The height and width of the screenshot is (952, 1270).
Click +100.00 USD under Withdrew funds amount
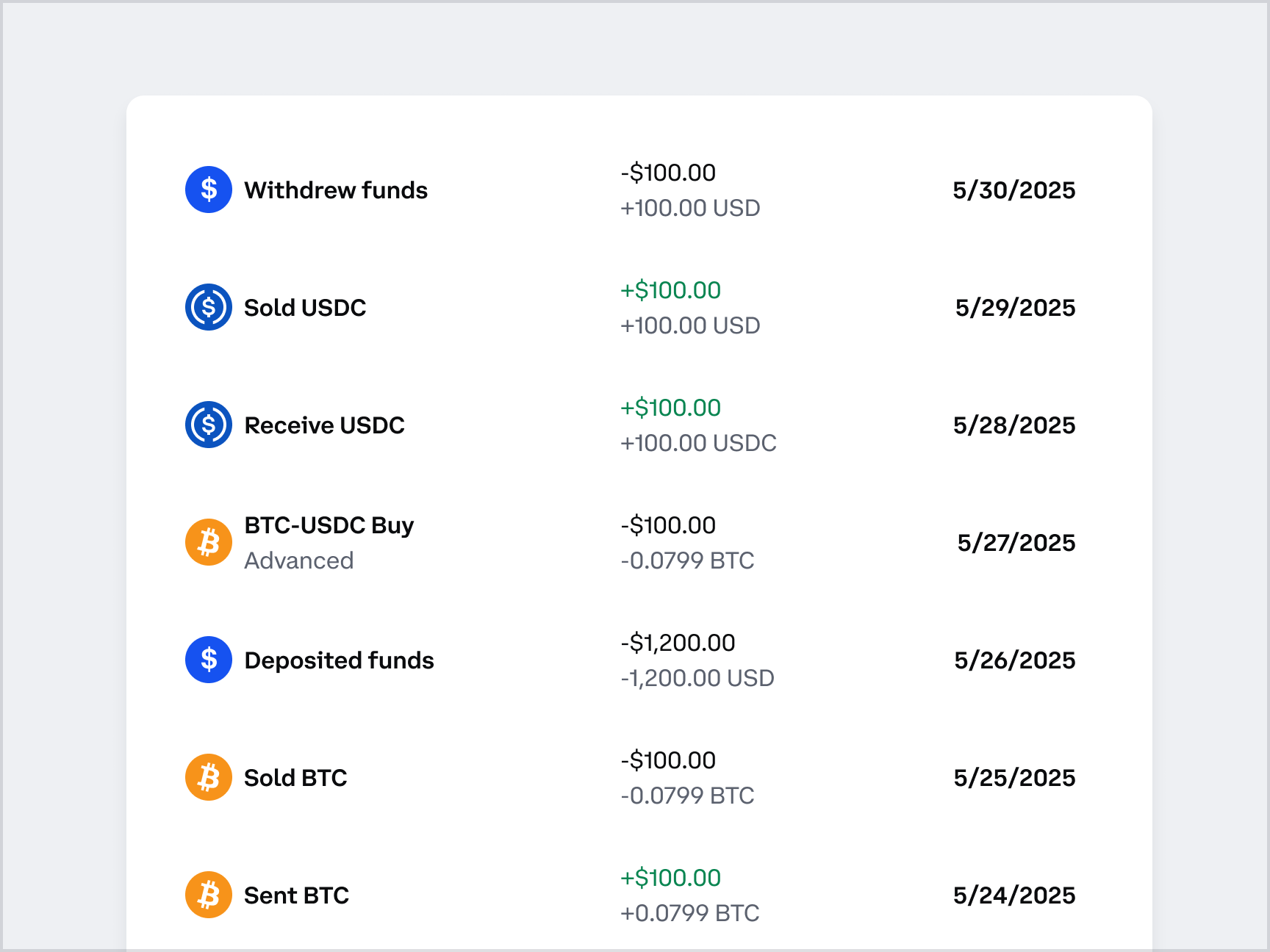pyautogui.click(x=690, y=208)
